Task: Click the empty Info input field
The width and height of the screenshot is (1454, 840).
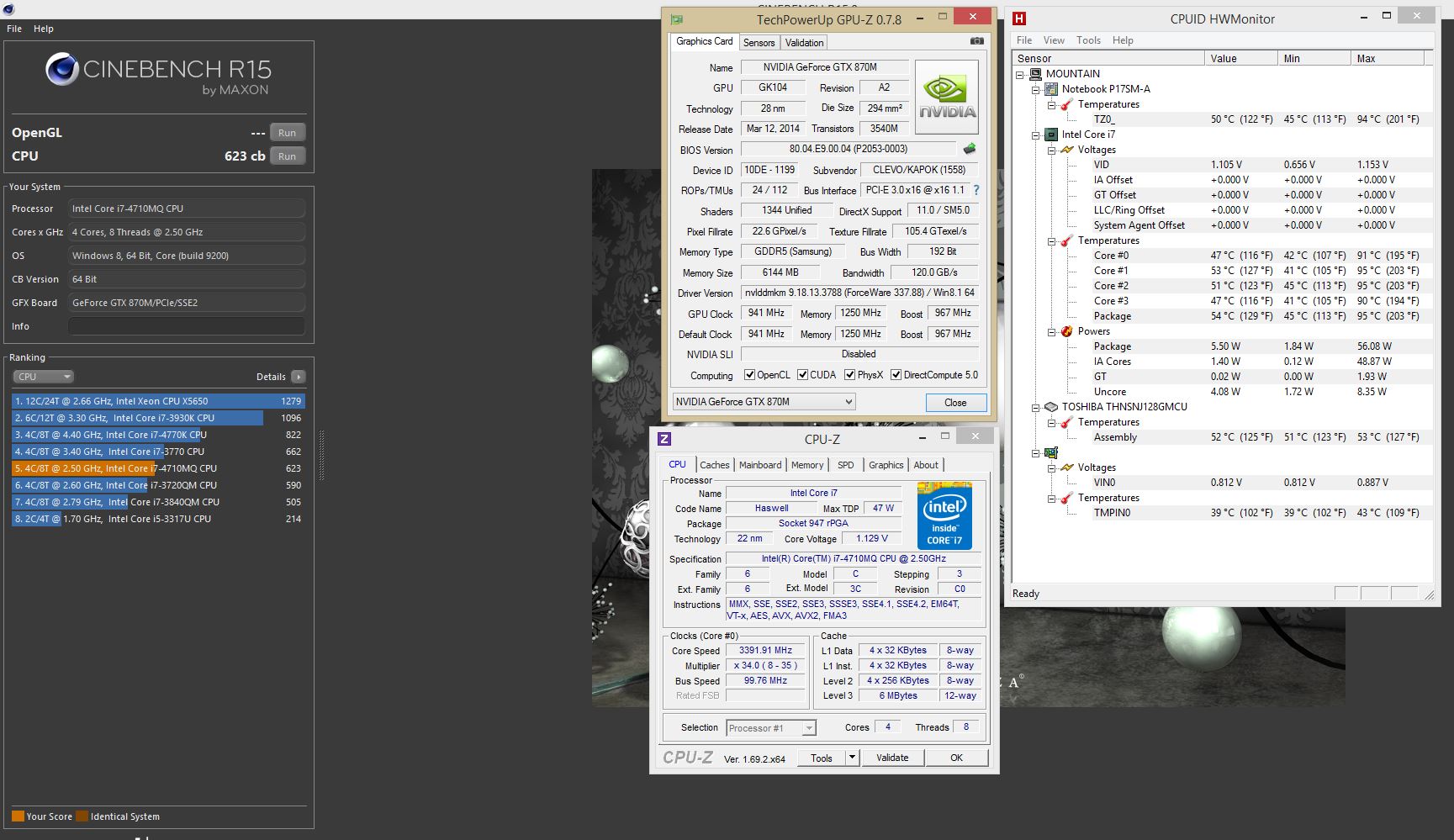Action: coord(187,326)
